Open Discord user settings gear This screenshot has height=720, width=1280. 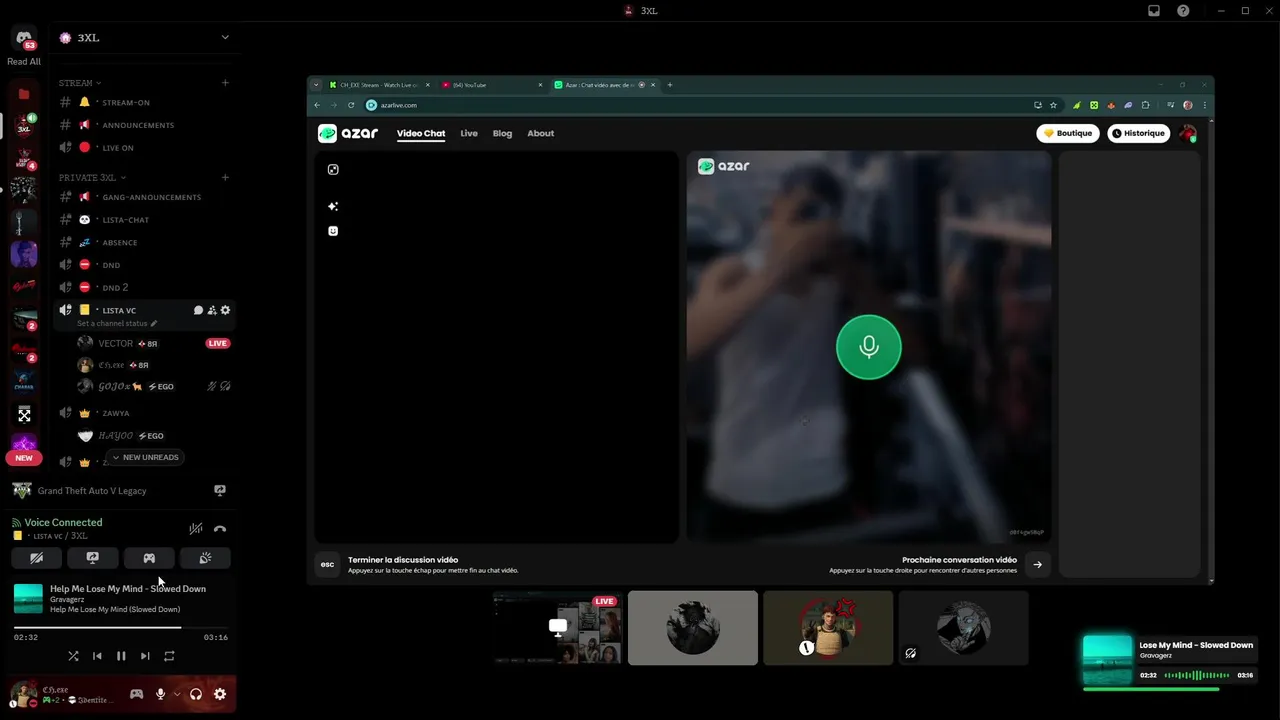[x=220, y=694]
